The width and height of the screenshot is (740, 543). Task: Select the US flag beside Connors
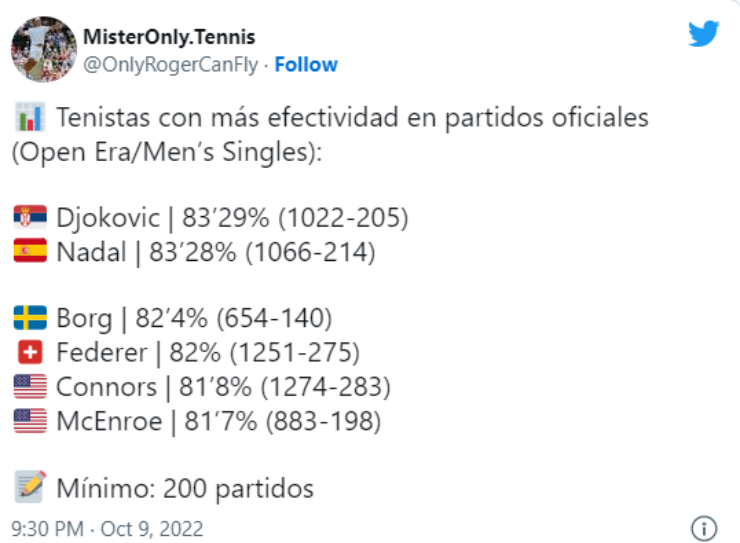(28, 387)
